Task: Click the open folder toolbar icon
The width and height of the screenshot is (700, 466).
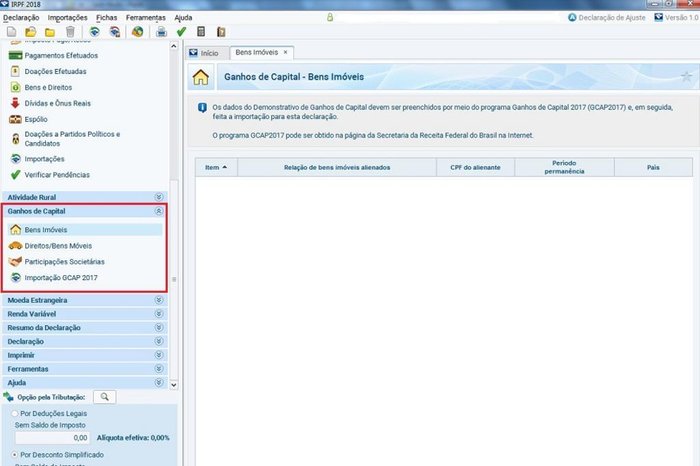Action: (x=30, y=32)
